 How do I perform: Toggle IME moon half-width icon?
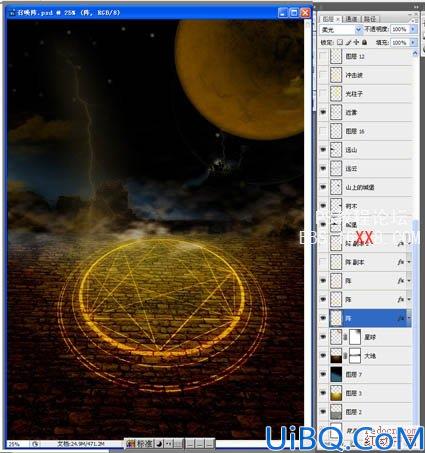(159, 444)
